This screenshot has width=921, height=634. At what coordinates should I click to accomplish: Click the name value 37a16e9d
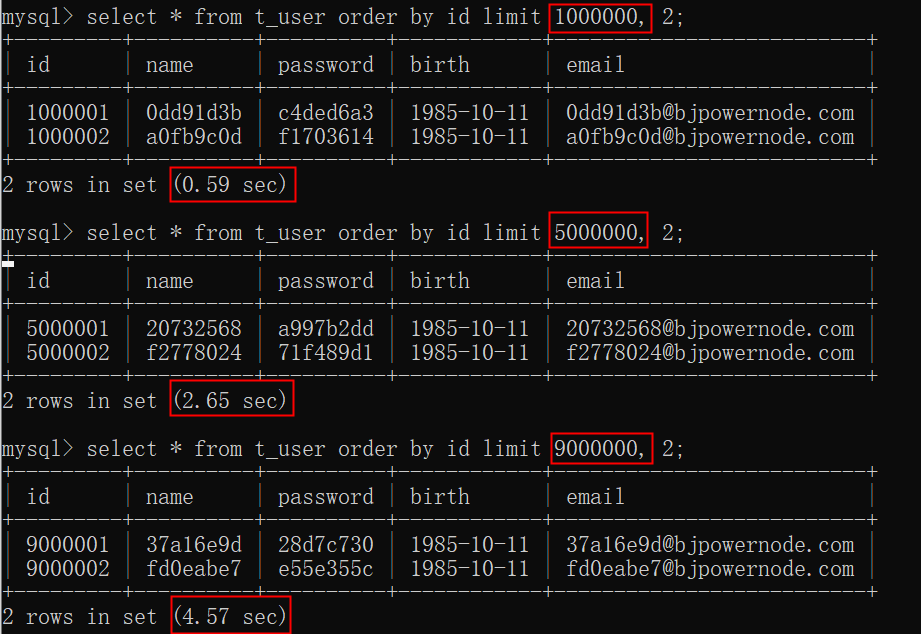[x=193, y=545]
